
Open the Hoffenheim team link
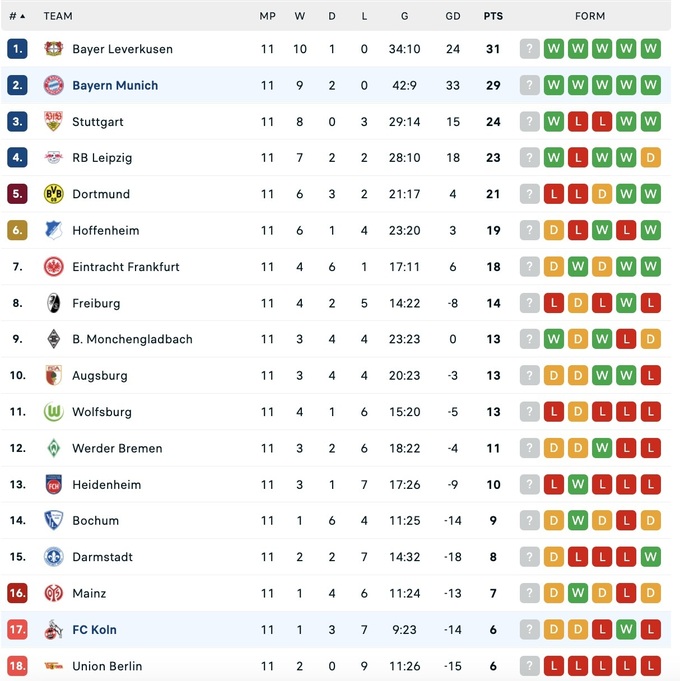coord(105,230)
